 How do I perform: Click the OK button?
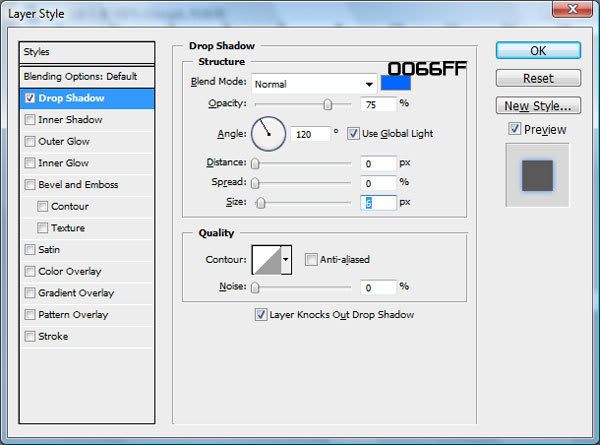[x=538, y=51]
